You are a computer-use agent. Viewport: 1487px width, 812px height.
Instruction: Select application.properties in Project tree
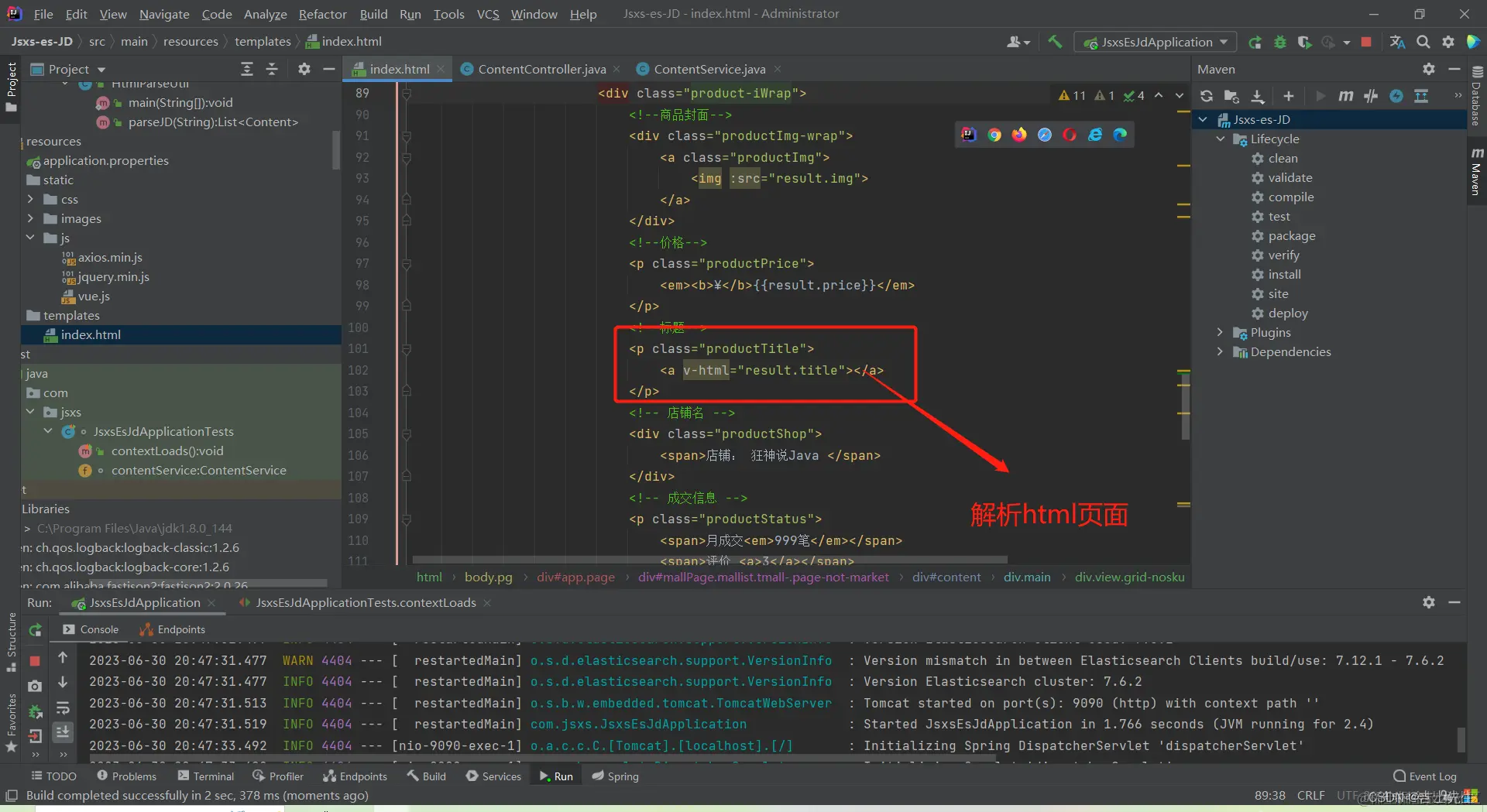coord(105,160)
